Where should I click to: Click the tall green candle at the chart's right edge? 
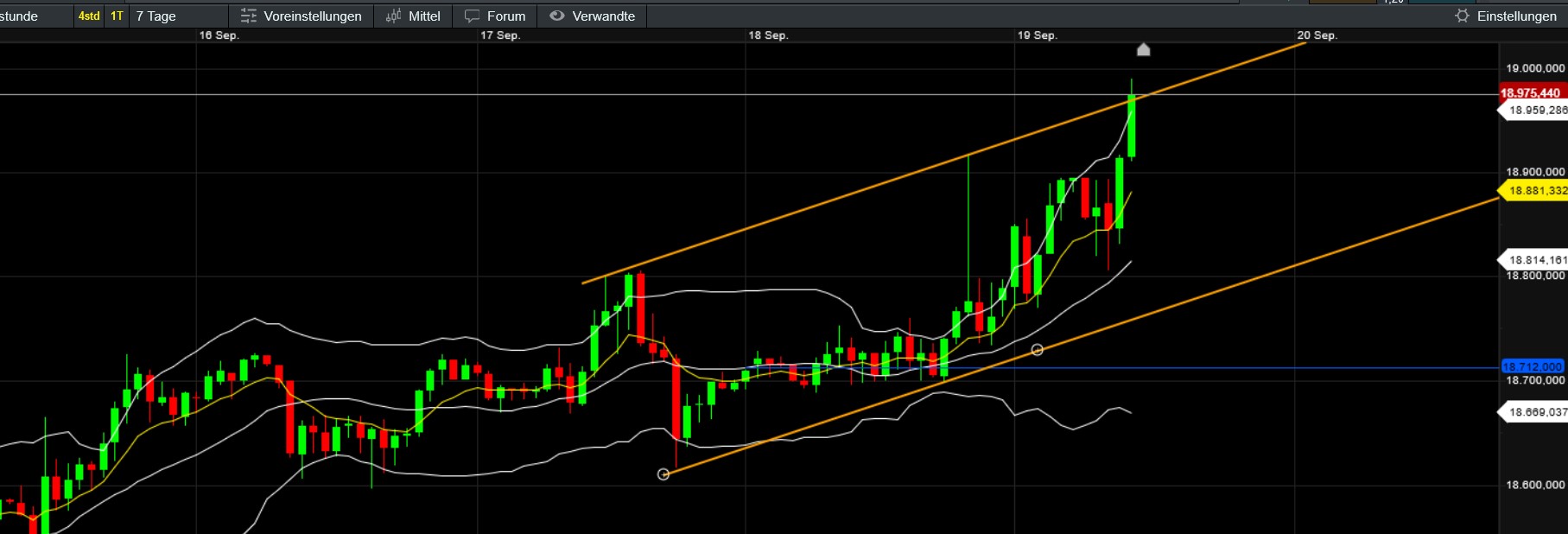click(x=1132, y=128)
